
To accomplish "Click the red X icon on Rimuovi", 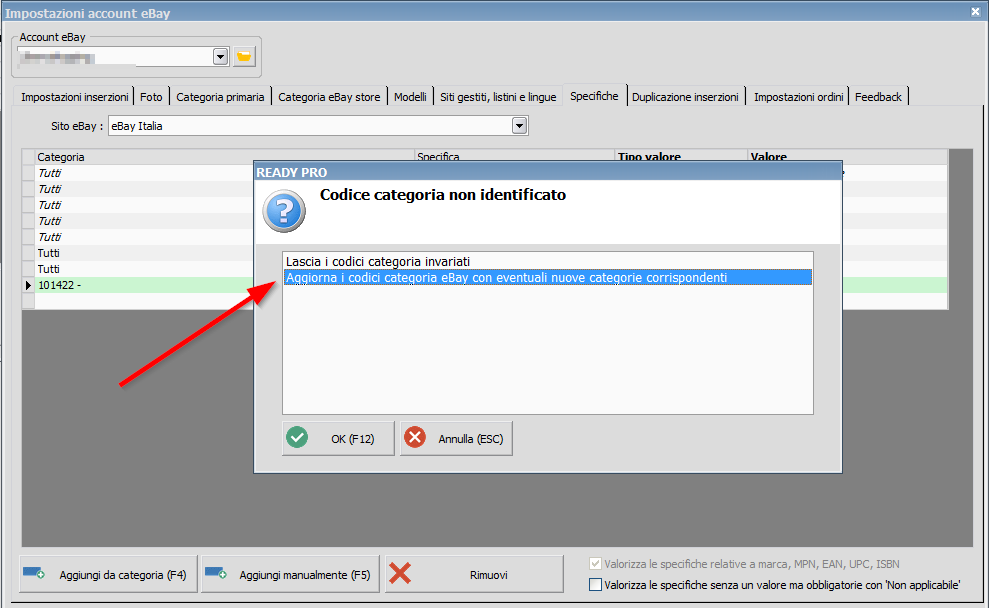I will [x=400, y=574].
